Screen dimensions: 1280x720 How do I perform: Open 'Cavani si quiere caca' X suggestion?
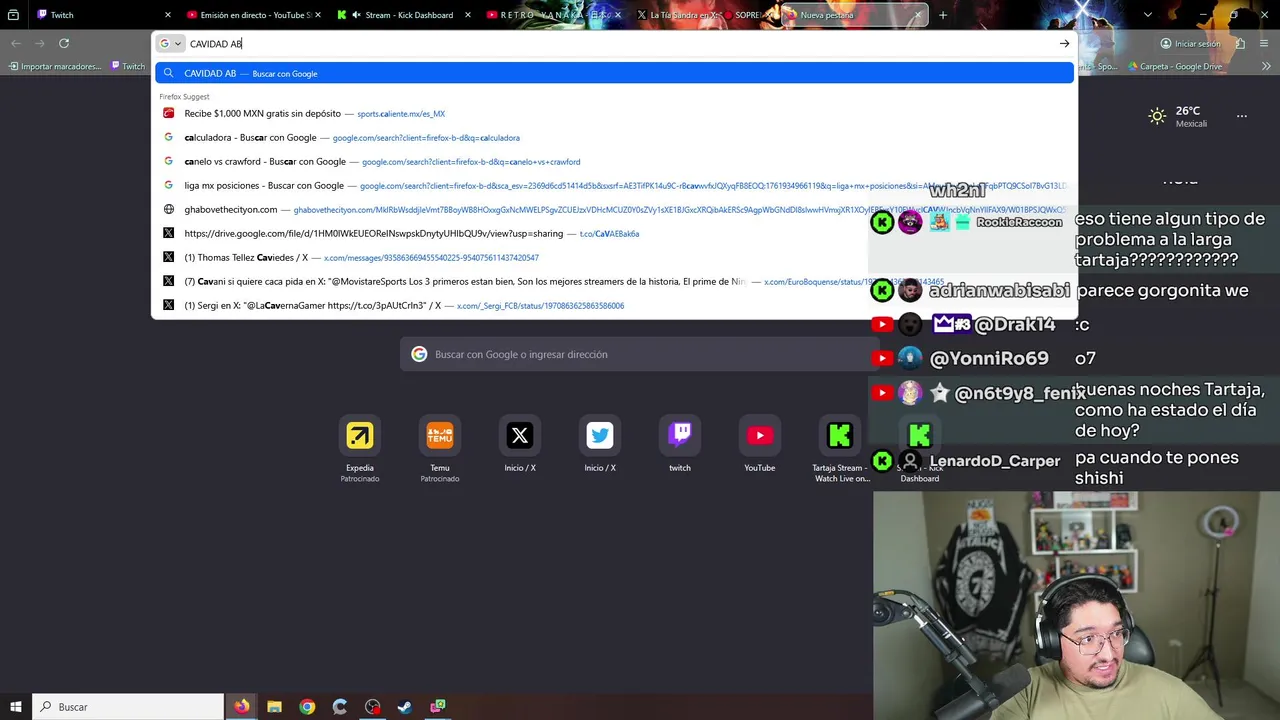click(x=614, y=281)
